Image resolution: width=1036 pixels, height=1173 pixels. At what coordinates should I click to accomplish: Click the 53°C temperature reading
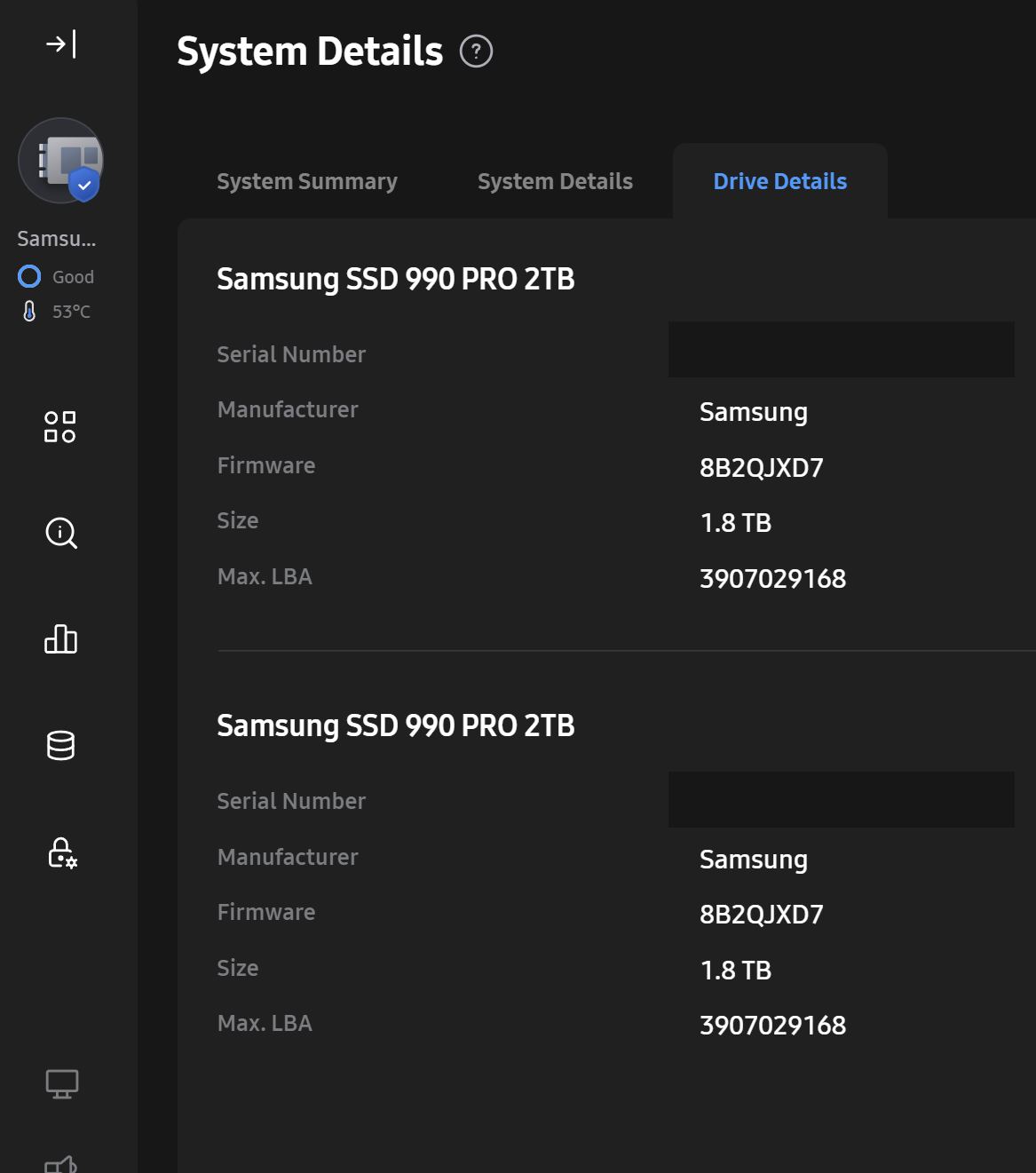(71, 312)
